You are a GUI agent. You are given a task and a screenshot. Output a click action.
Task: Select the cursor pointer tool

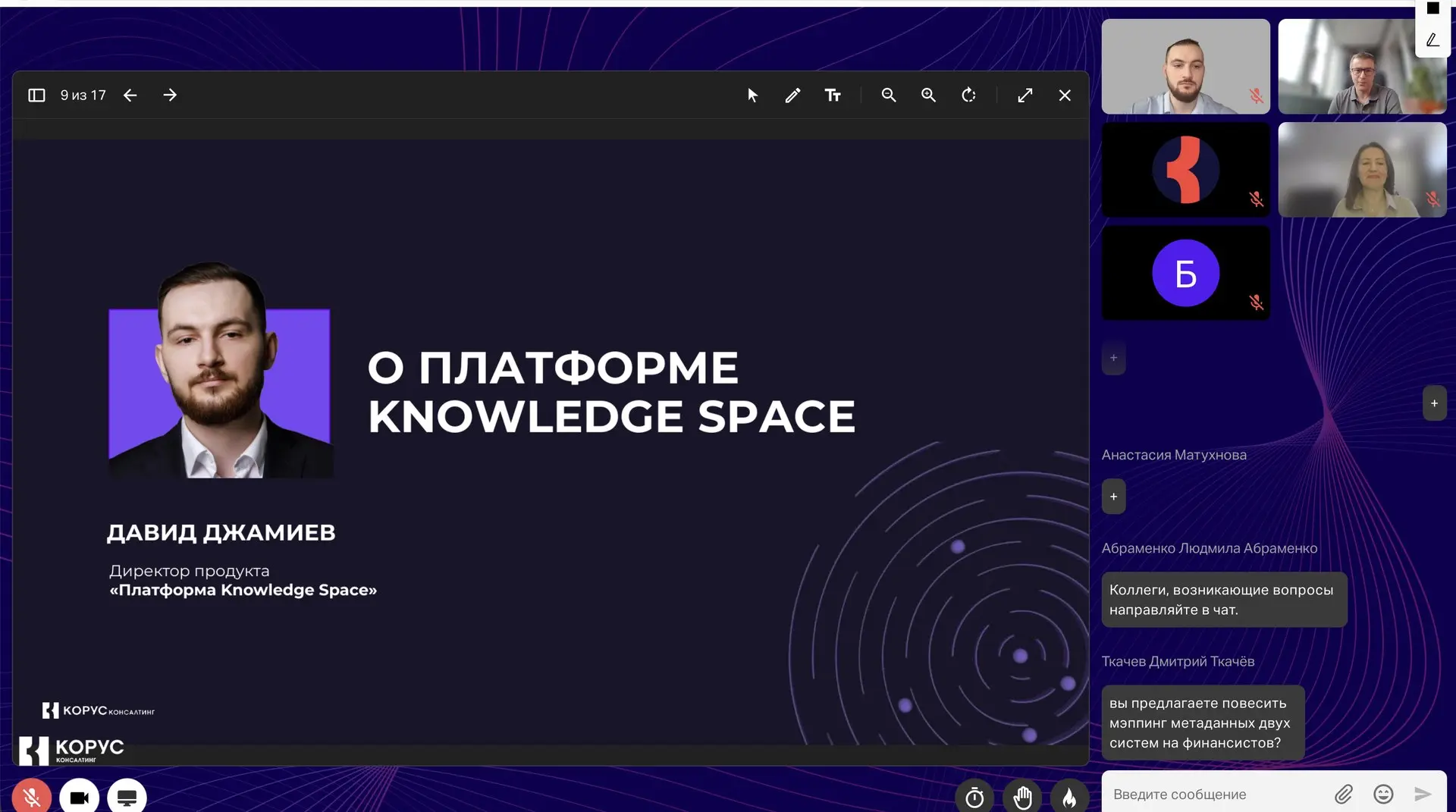tap(752, 95)
